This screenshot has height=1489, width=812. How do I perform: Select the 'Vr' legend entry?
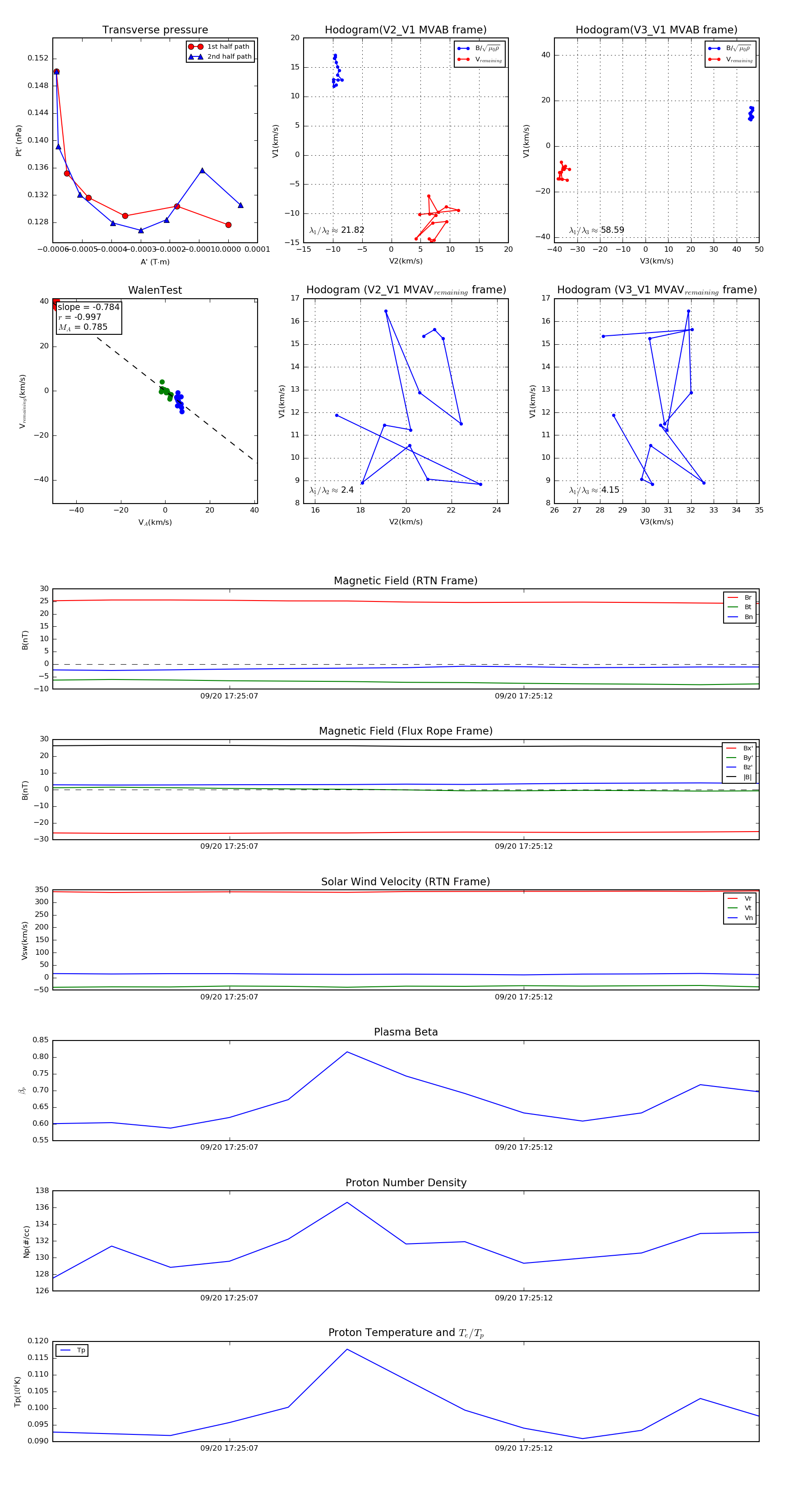tap(740, 899)
